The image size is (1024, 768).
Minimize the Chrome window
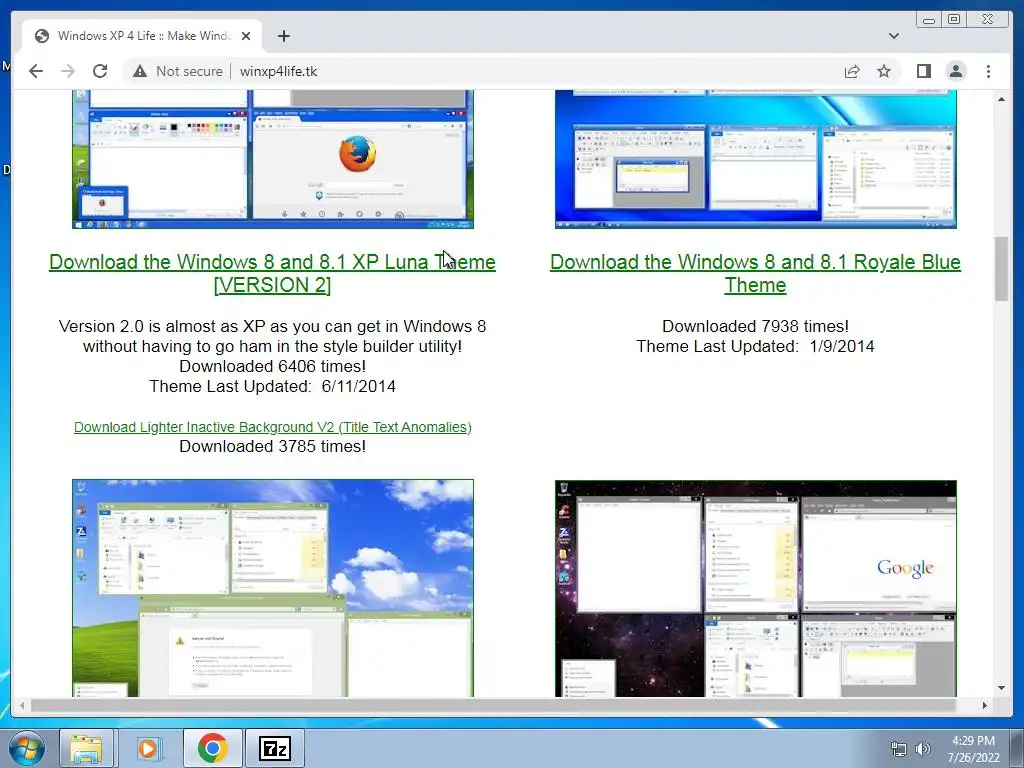pyautogui.click(x=929, y=20)
